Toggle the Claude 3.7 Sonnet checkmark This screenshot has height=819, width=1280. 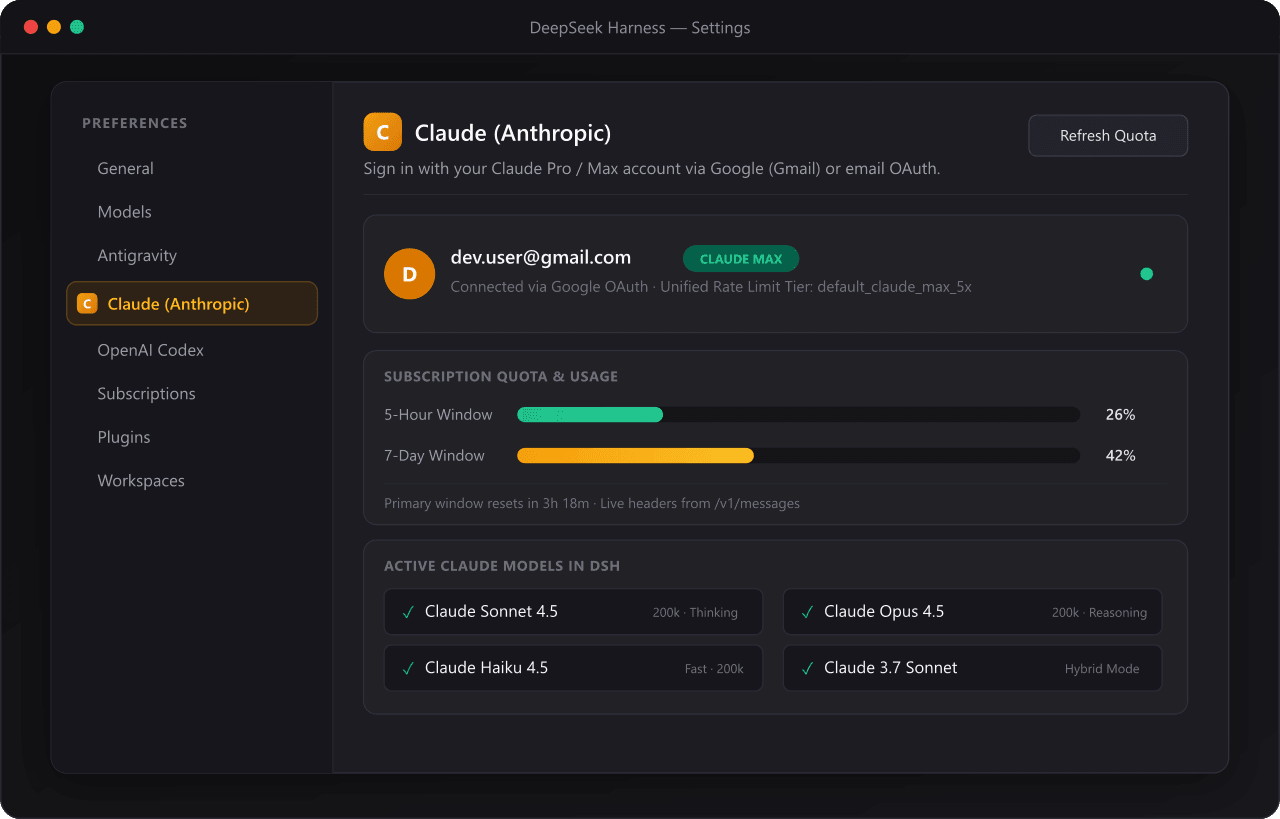tap(807, 668)
